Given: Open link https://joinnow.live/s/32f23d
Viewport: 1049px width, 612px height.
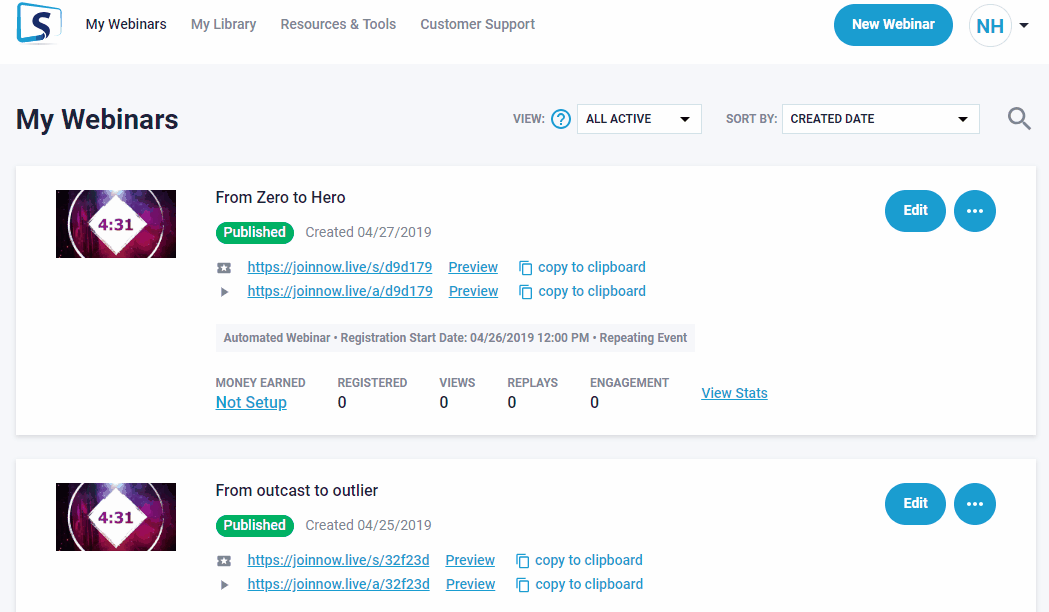Looking at the screenshot, I should [339, 560].
